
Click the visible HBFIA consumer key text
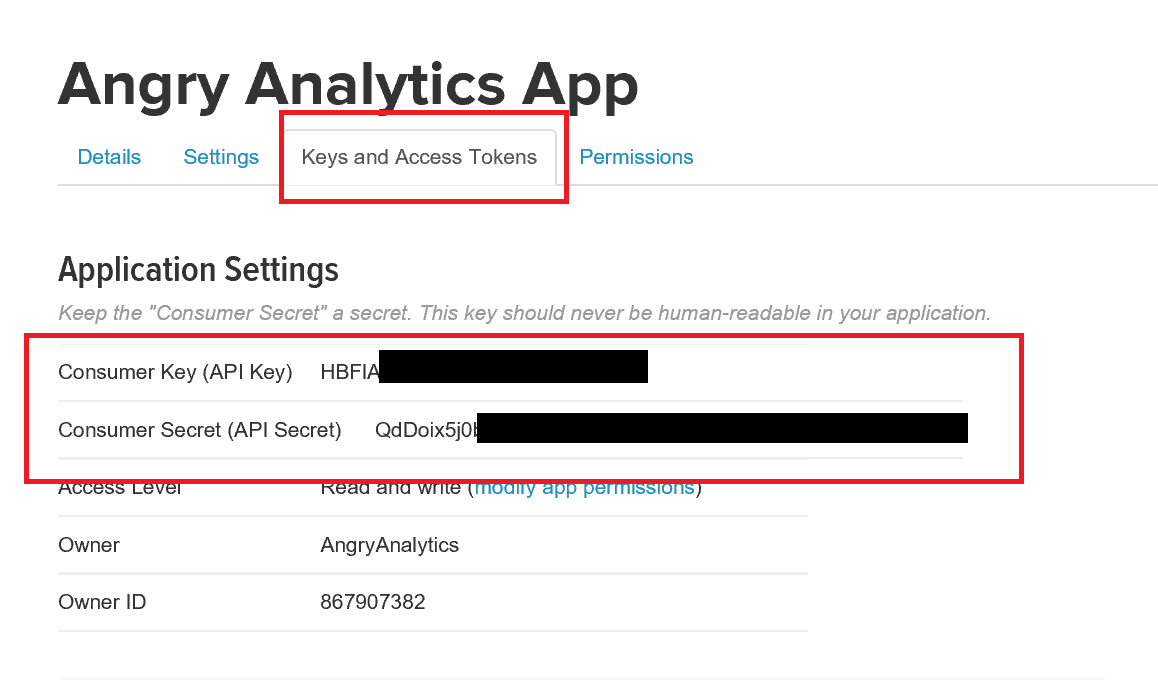349,372
